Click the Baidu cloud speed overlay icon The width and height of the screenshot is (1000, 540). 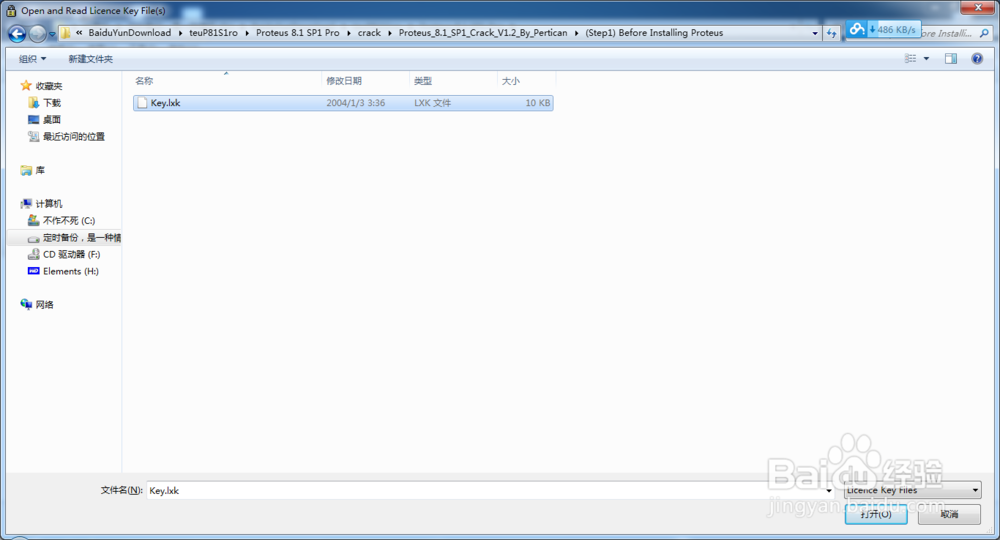(x=857, y=29)
